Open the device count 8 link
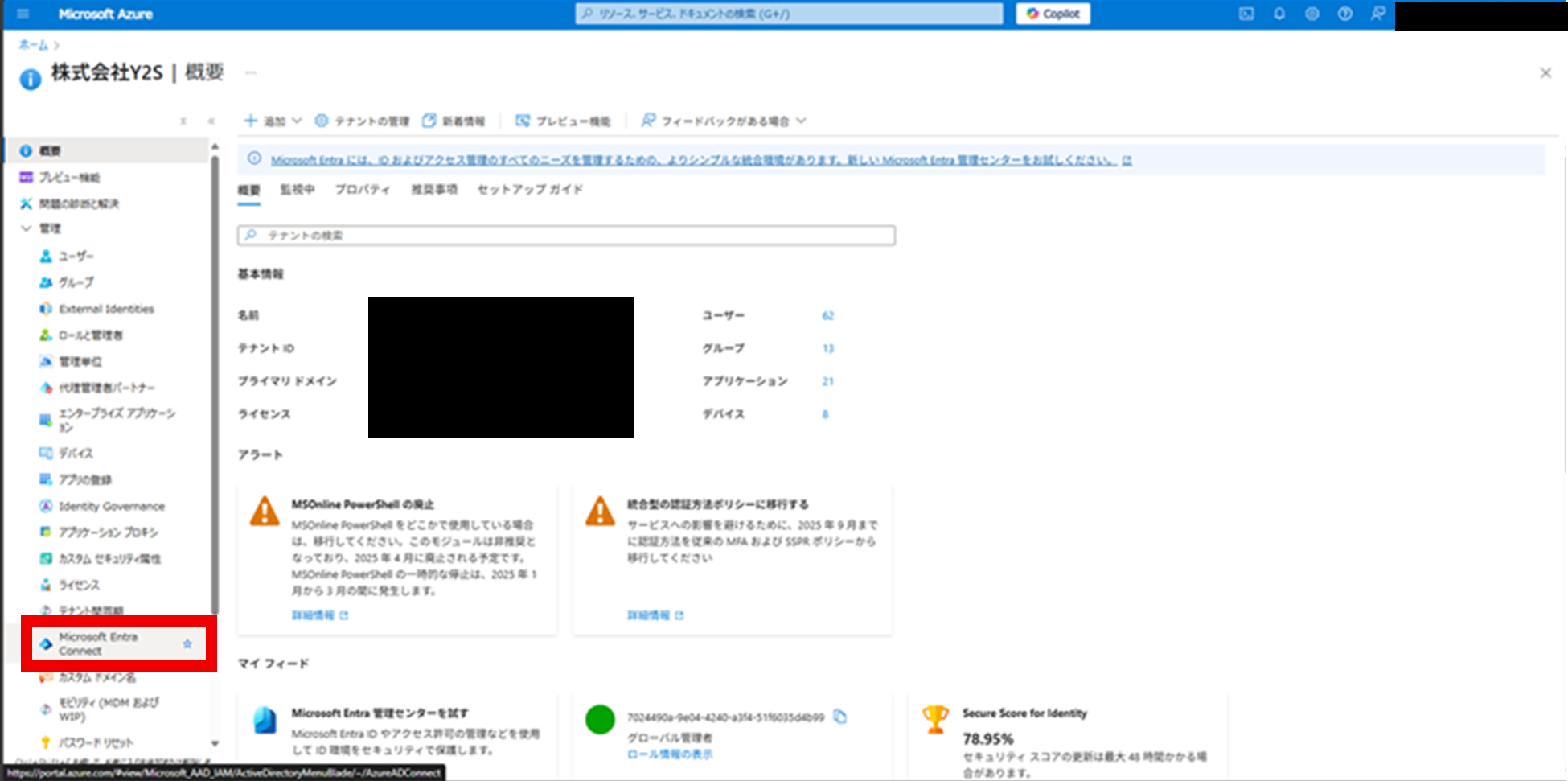This screenshot has width=1568, height=781. pos(825,414)
